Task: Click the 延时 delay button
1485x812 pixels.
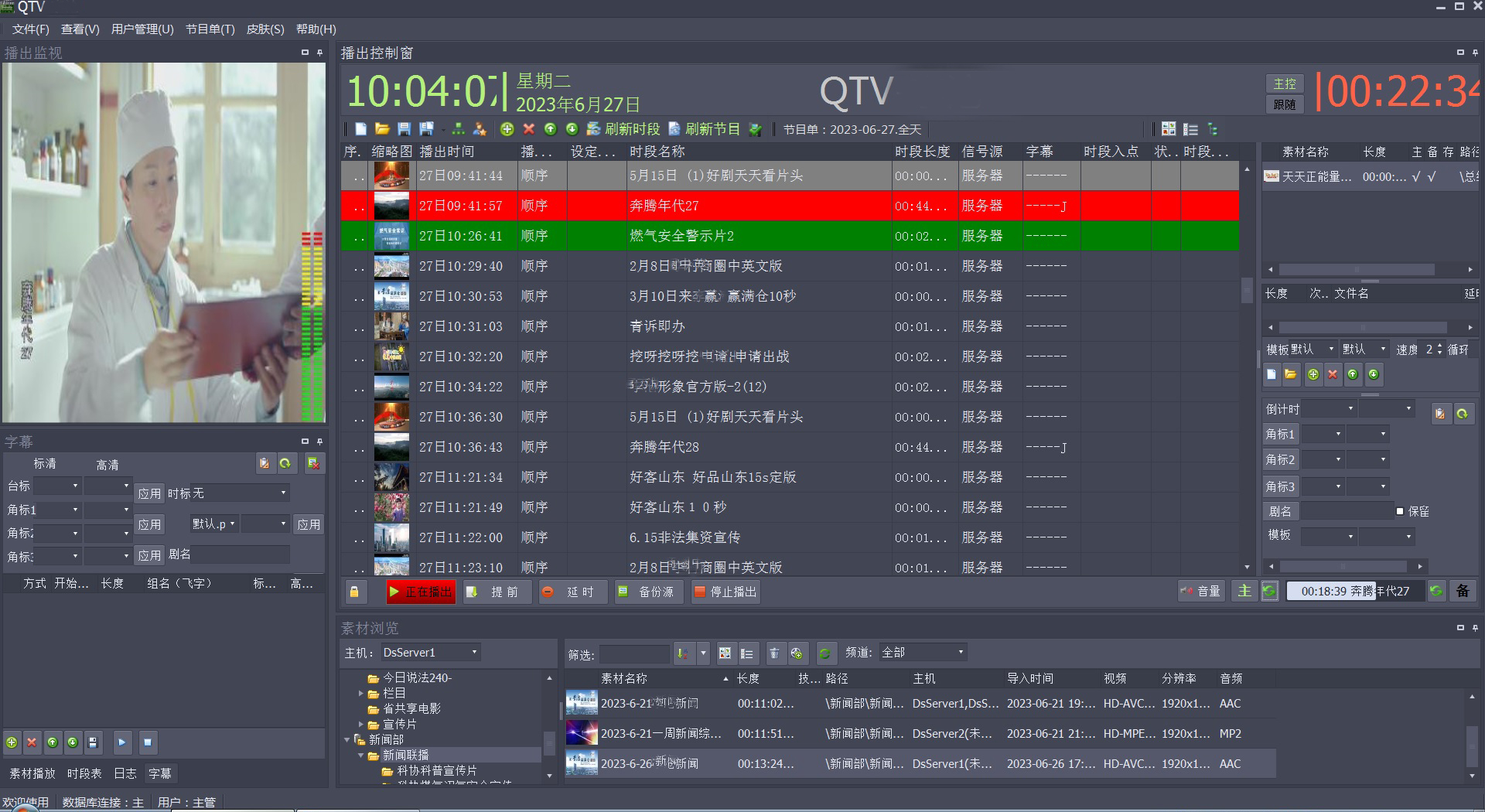Action: (572, 592)
